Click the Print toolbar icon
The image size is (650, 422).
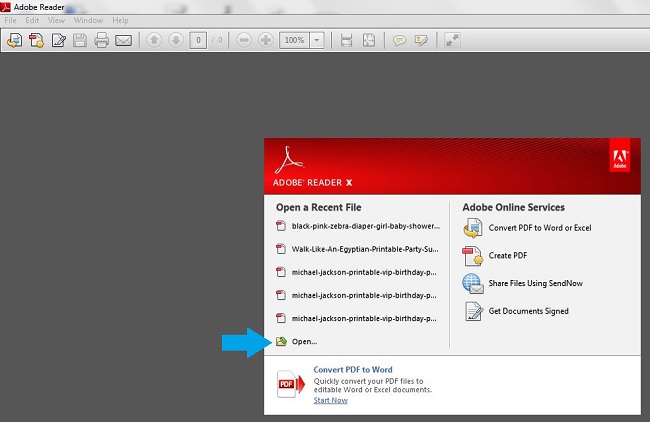coord(101,40)
